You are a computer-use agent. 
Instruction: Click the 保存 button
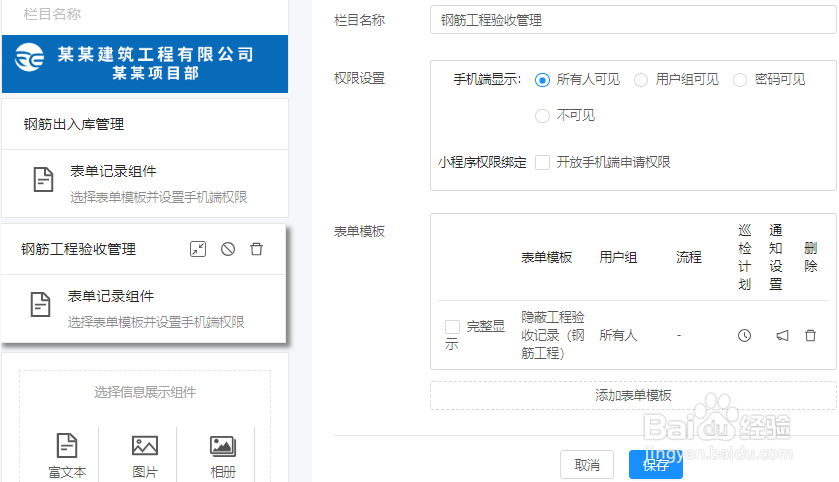point(656,465)
